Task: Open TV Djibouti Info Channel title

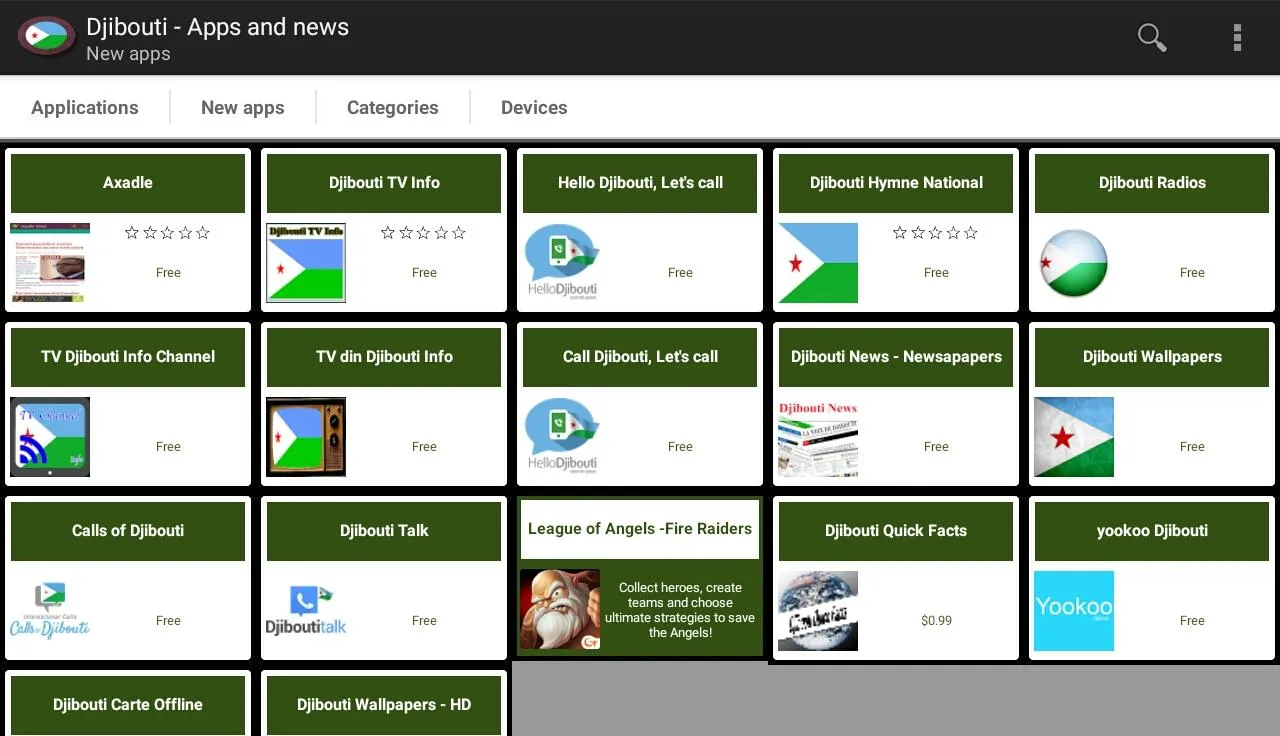Action: pyautogui.click(x=128, y=357)
